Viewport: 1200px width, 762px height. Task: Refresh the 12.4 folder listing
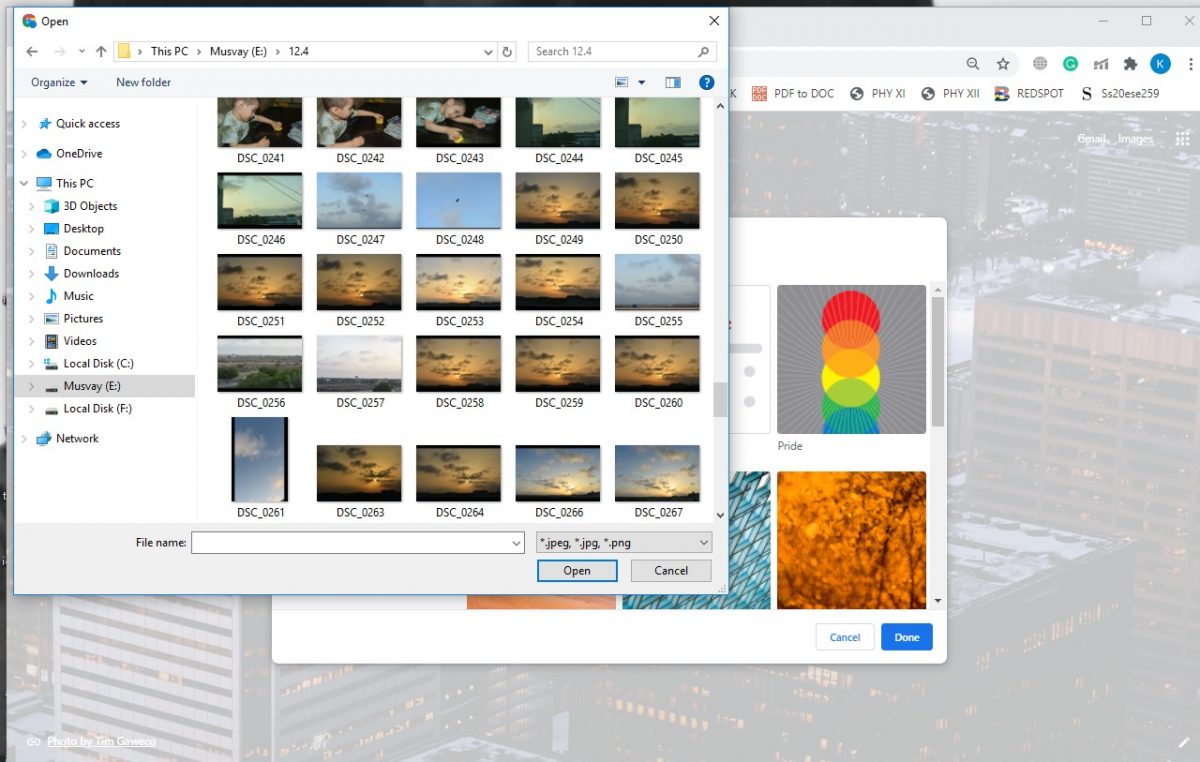point(508,51)
